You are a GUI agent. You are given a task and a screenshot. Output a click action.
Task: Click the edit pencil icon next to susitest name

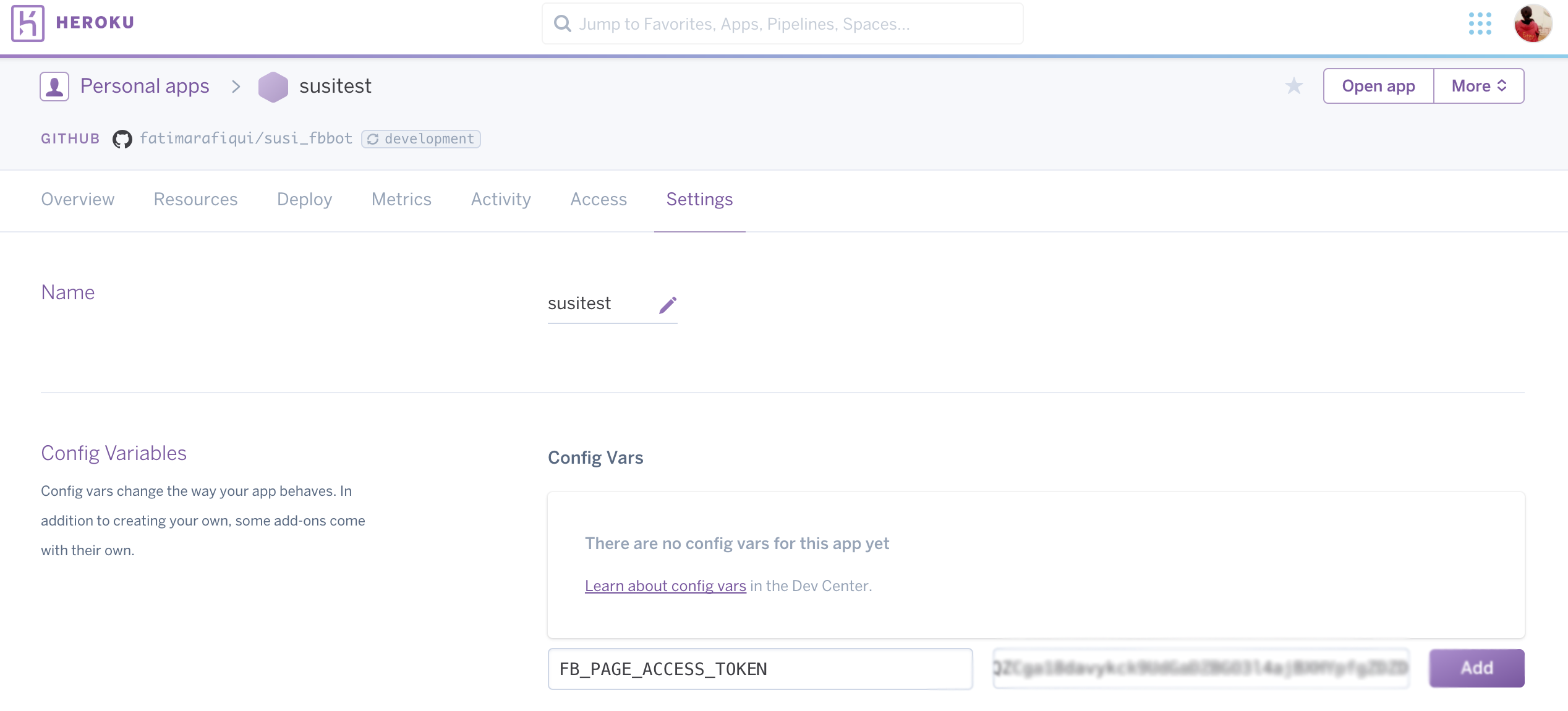pos(669,303)
